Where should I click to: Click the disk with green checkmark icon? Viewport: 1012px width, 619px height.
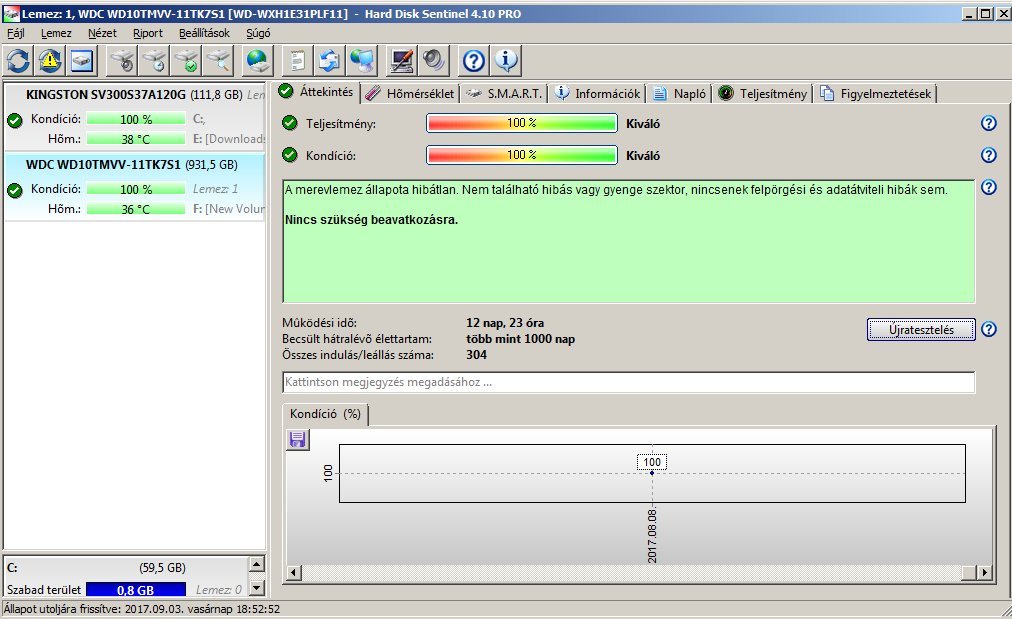click(187, 61)
